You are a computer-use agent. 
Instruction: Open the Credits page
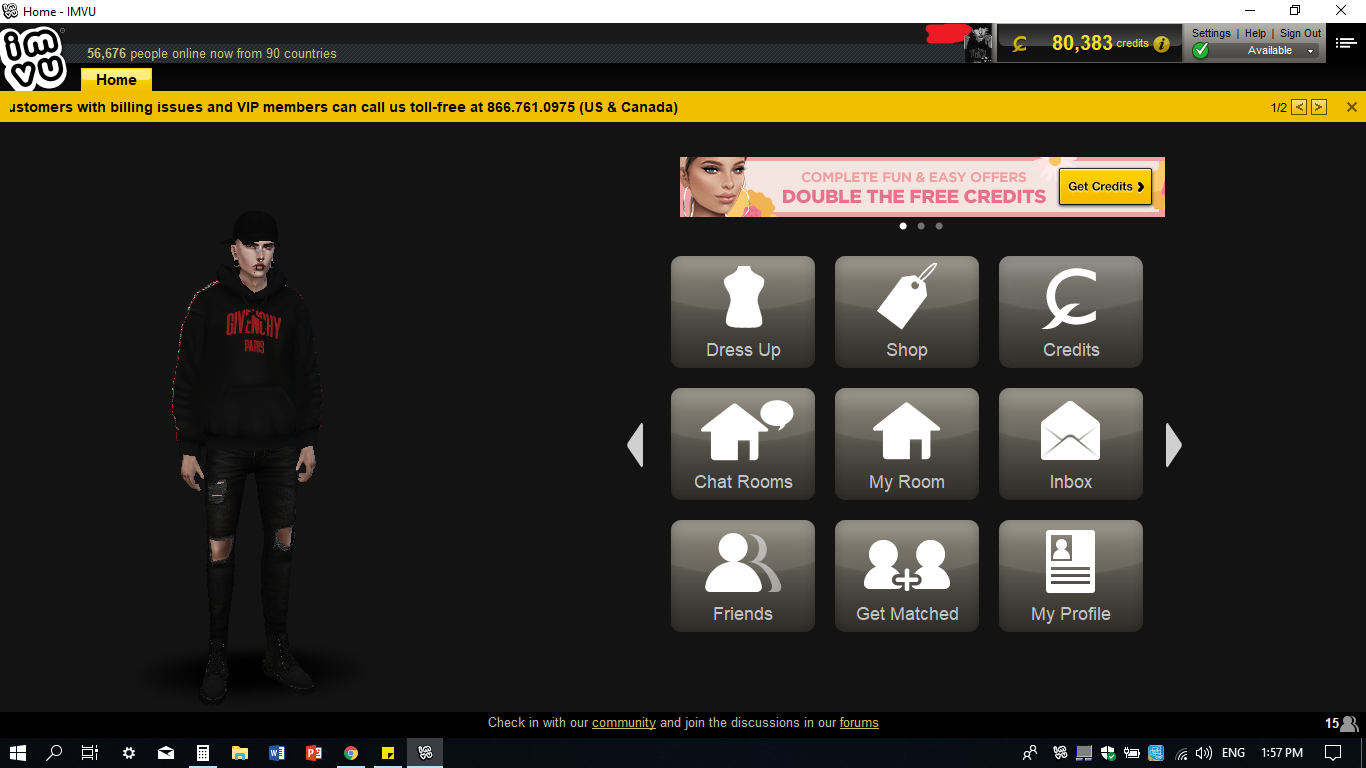[1070, 311]
